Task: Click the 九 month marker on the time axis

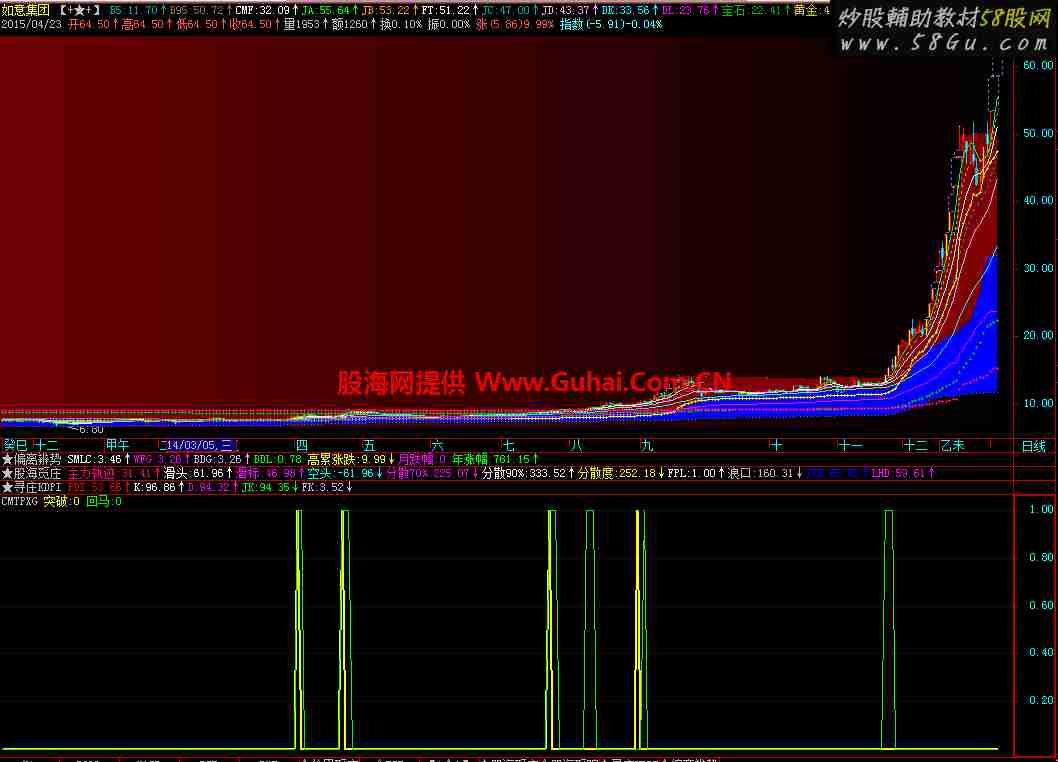Action: tap(647, 445)
